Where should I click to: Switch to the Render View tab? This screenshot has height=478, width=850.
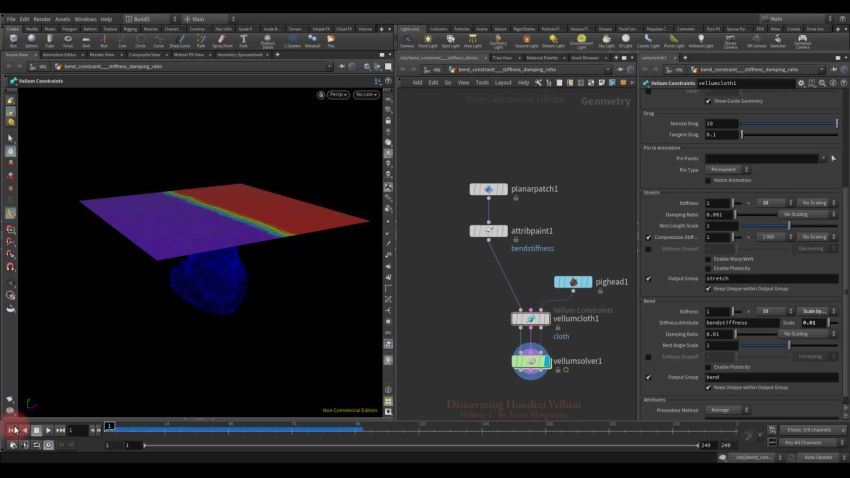pyautogui.click(x=102, y=55)
